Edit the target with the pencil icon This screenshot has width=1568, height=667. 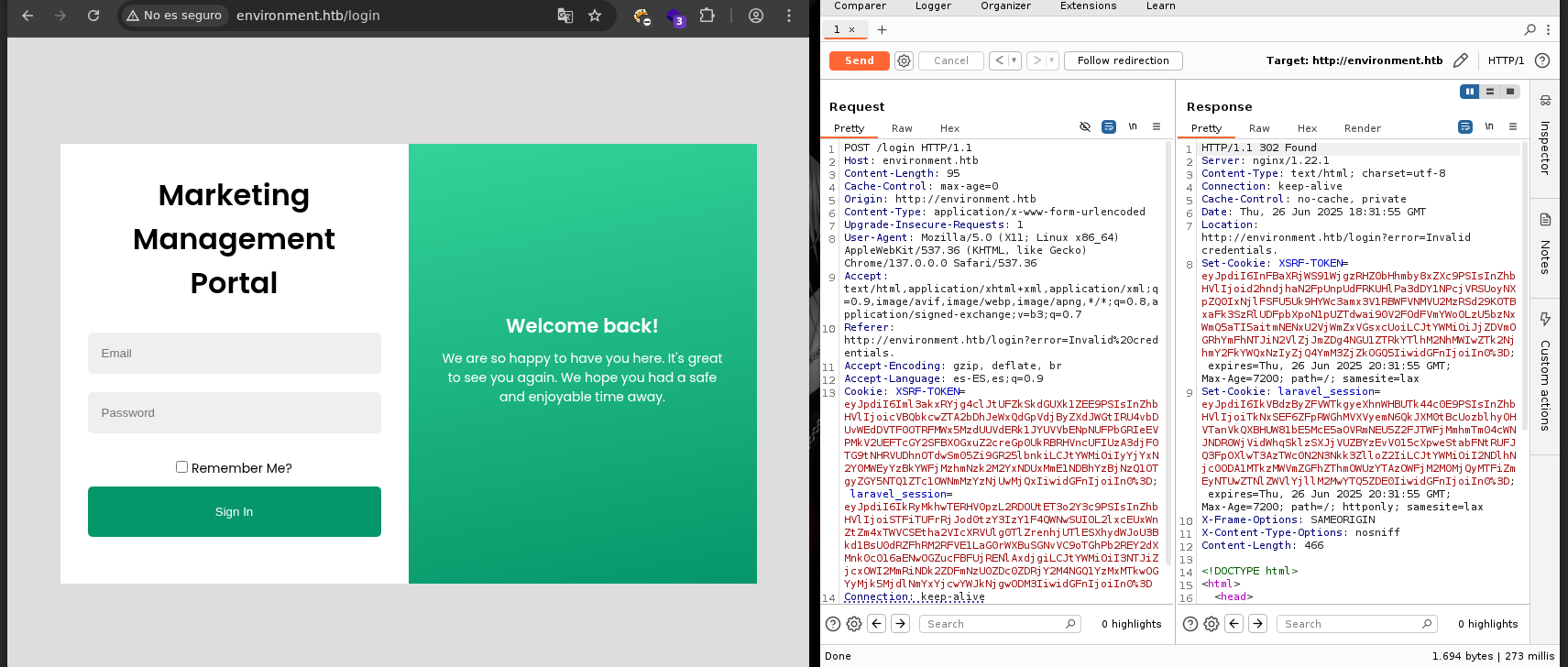[x=1461, y=60]
